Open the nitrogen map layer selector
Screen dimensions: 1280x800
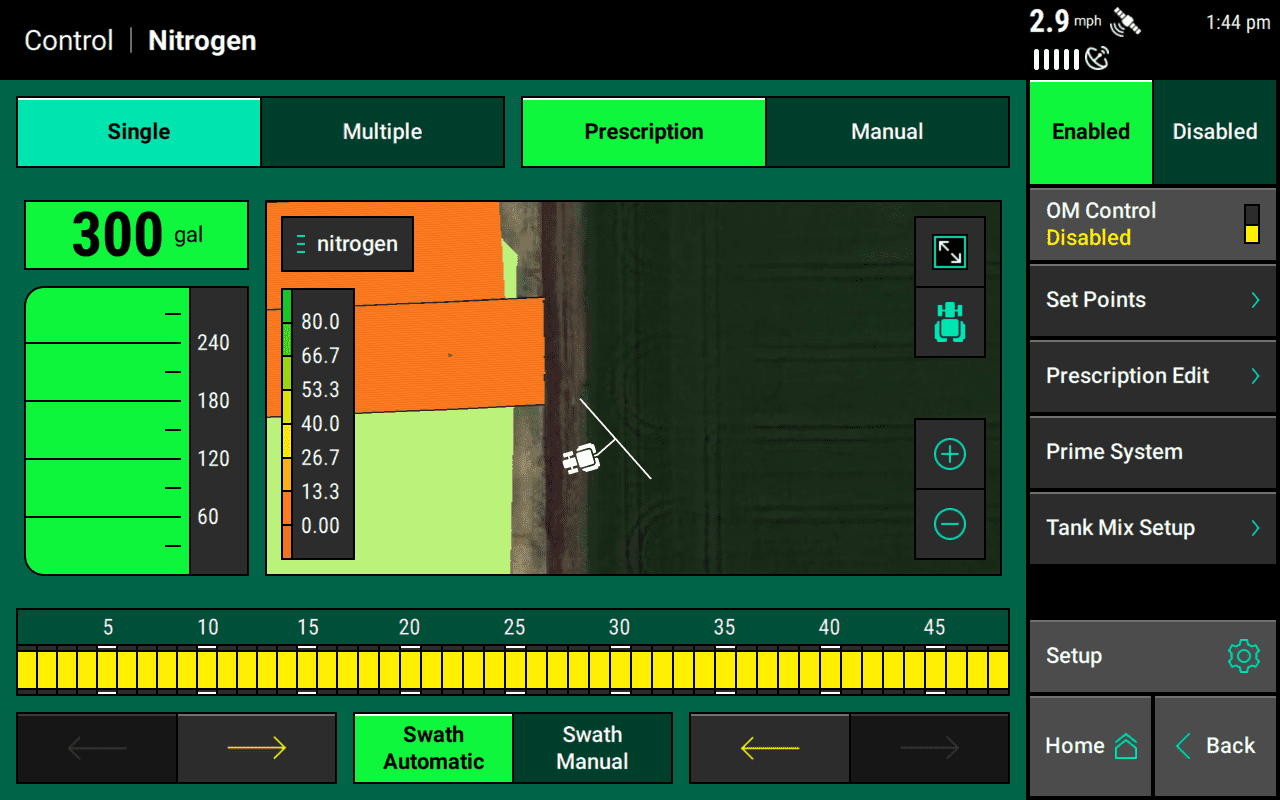[x=347, y=243]
